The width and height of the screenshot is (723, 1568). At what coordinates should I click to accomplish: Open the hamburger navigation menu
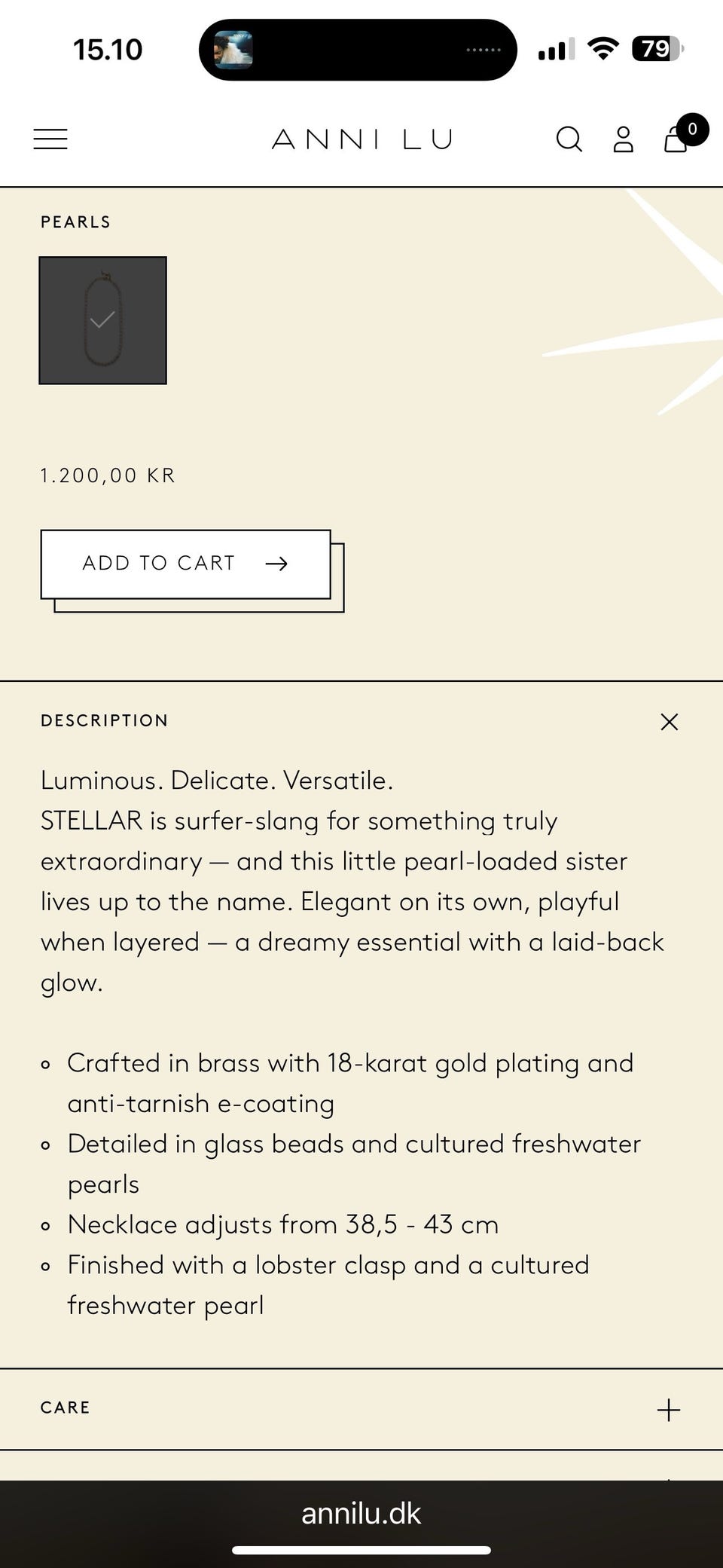pyautogui.click(x=50, y=139)
